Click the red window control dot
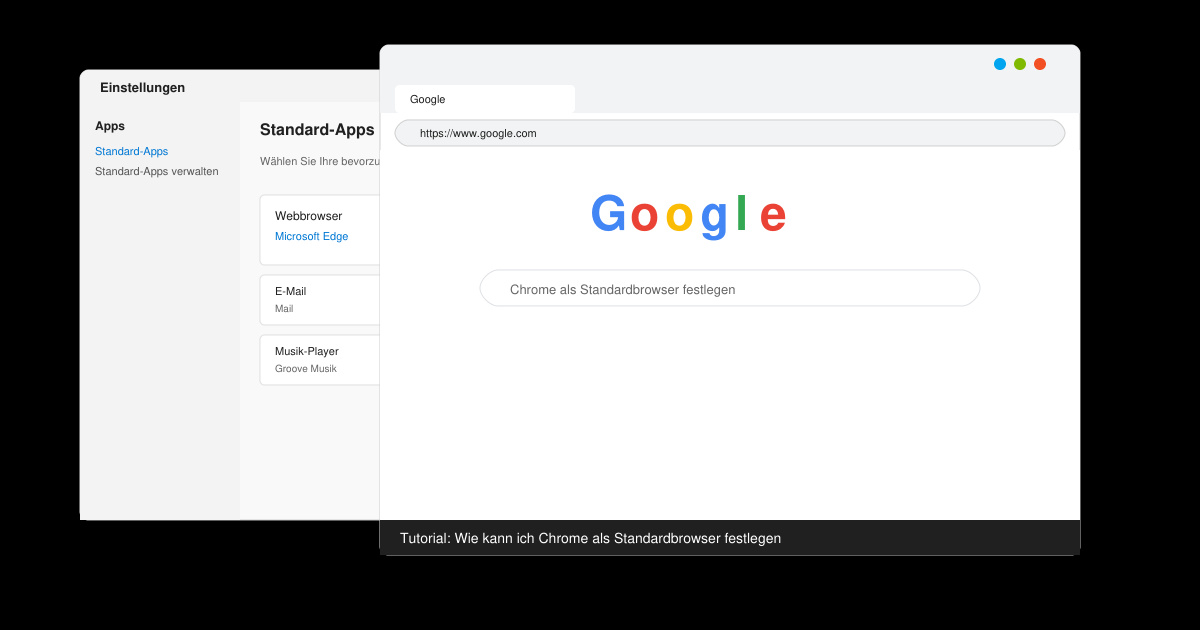This screenshot has width=1200, height=630. 1040,64
